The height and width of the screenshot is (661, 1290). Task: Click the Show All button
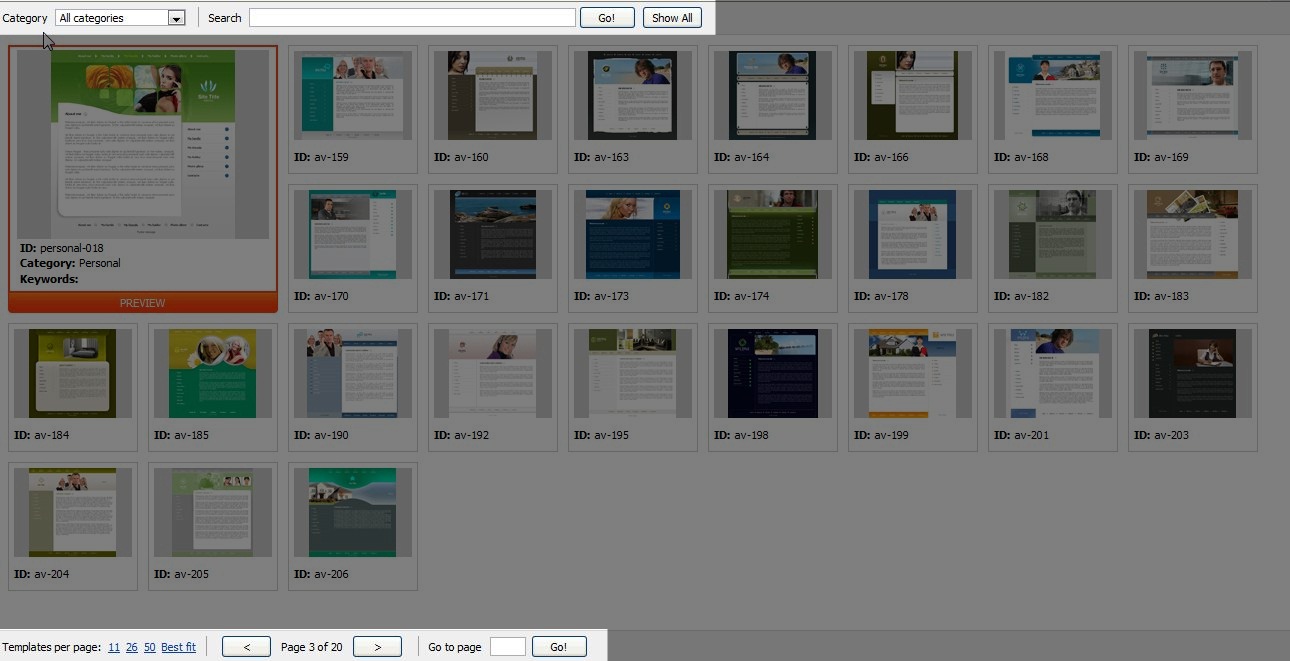click(x=672, y=18)
